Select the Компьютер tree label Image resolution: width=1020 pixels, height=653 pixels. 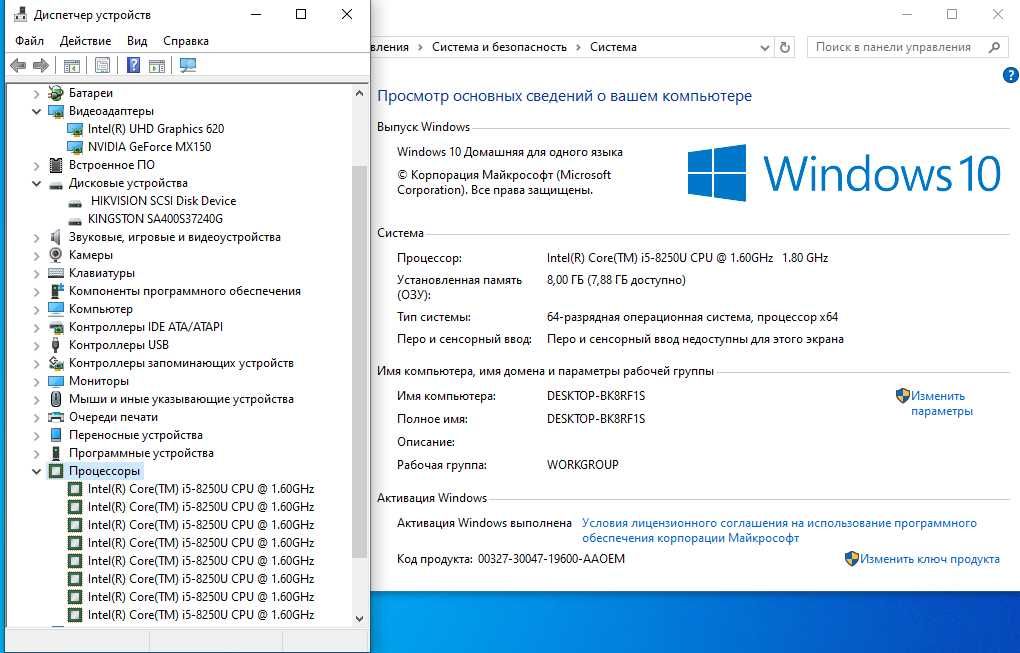[x=101, y=309]
